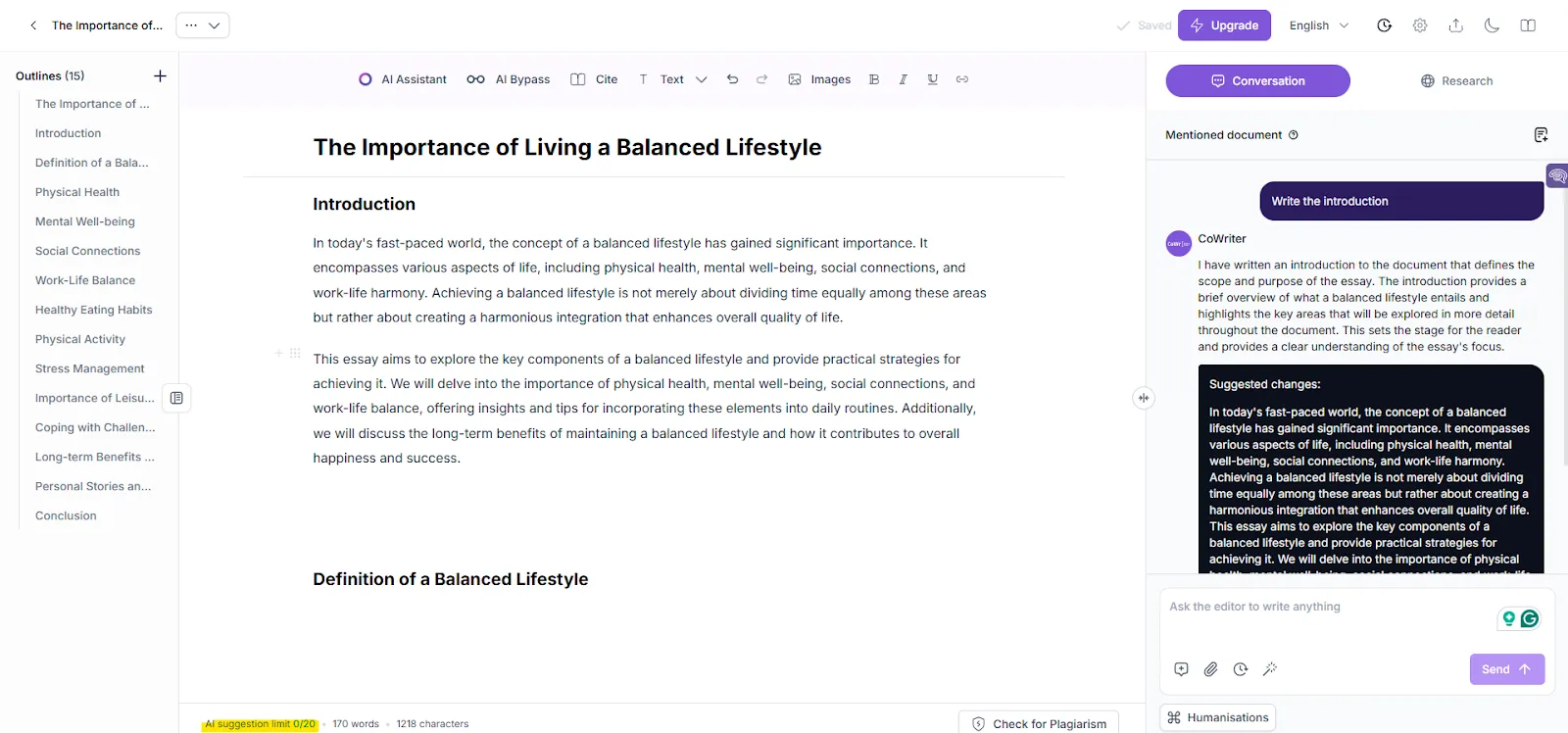Toggle dark mode moon icon
Screen dimensions: 1568x733
click(x=1492, y=25)
